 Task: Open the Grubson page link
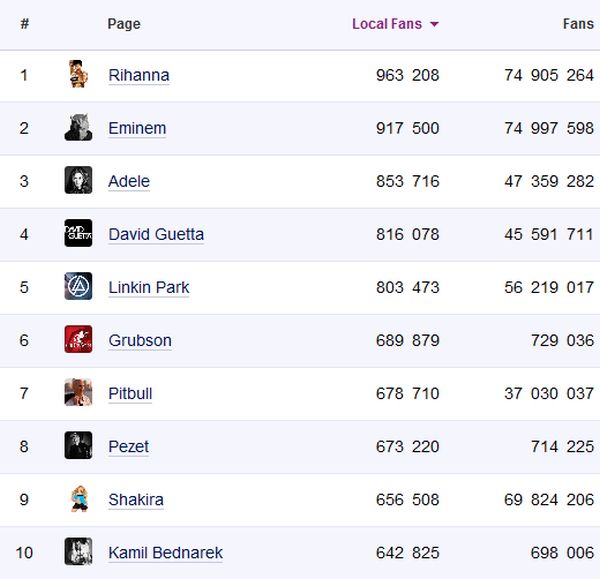[140, 340]
